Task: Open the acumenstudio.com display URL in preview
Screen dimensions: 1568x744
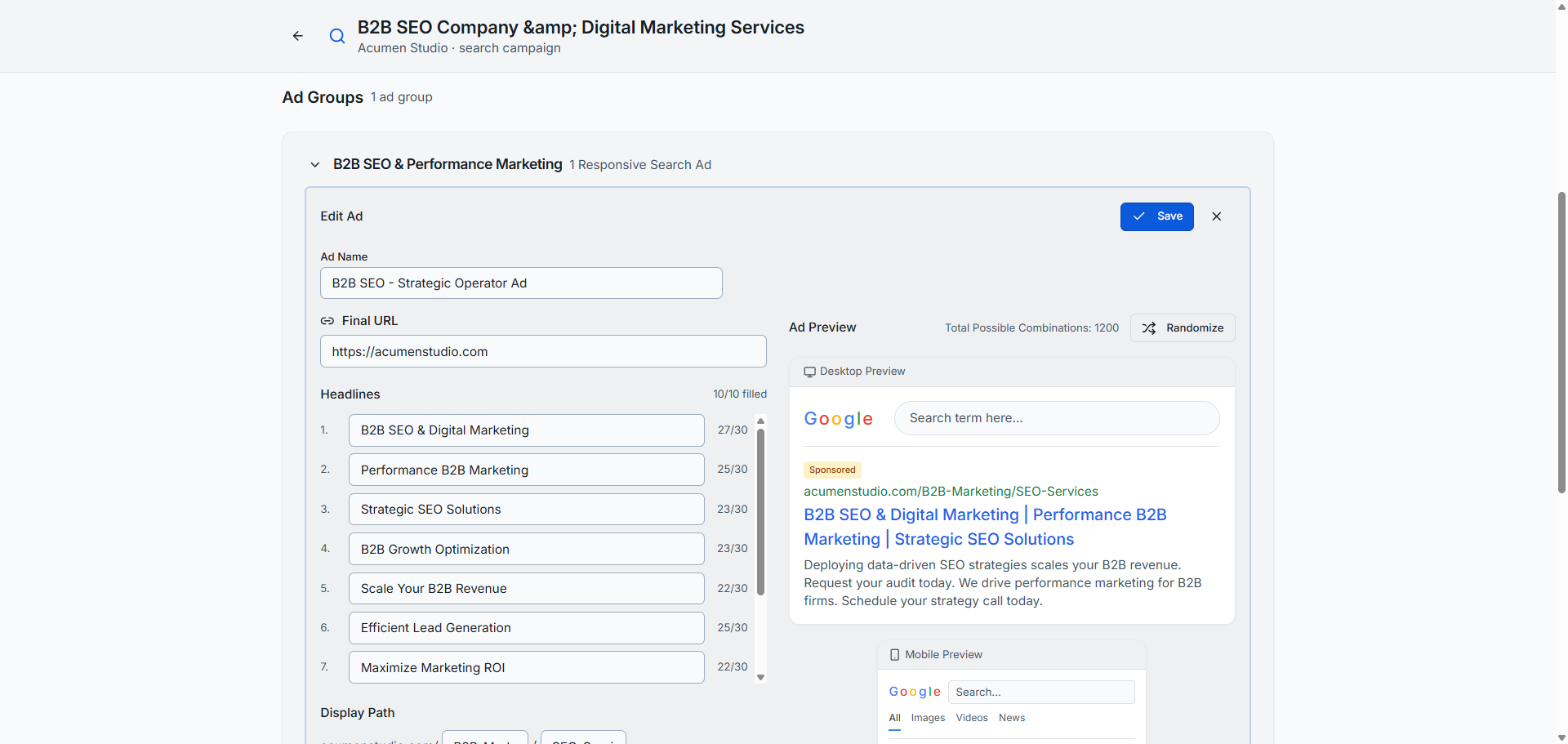Action: pos(951,492)
